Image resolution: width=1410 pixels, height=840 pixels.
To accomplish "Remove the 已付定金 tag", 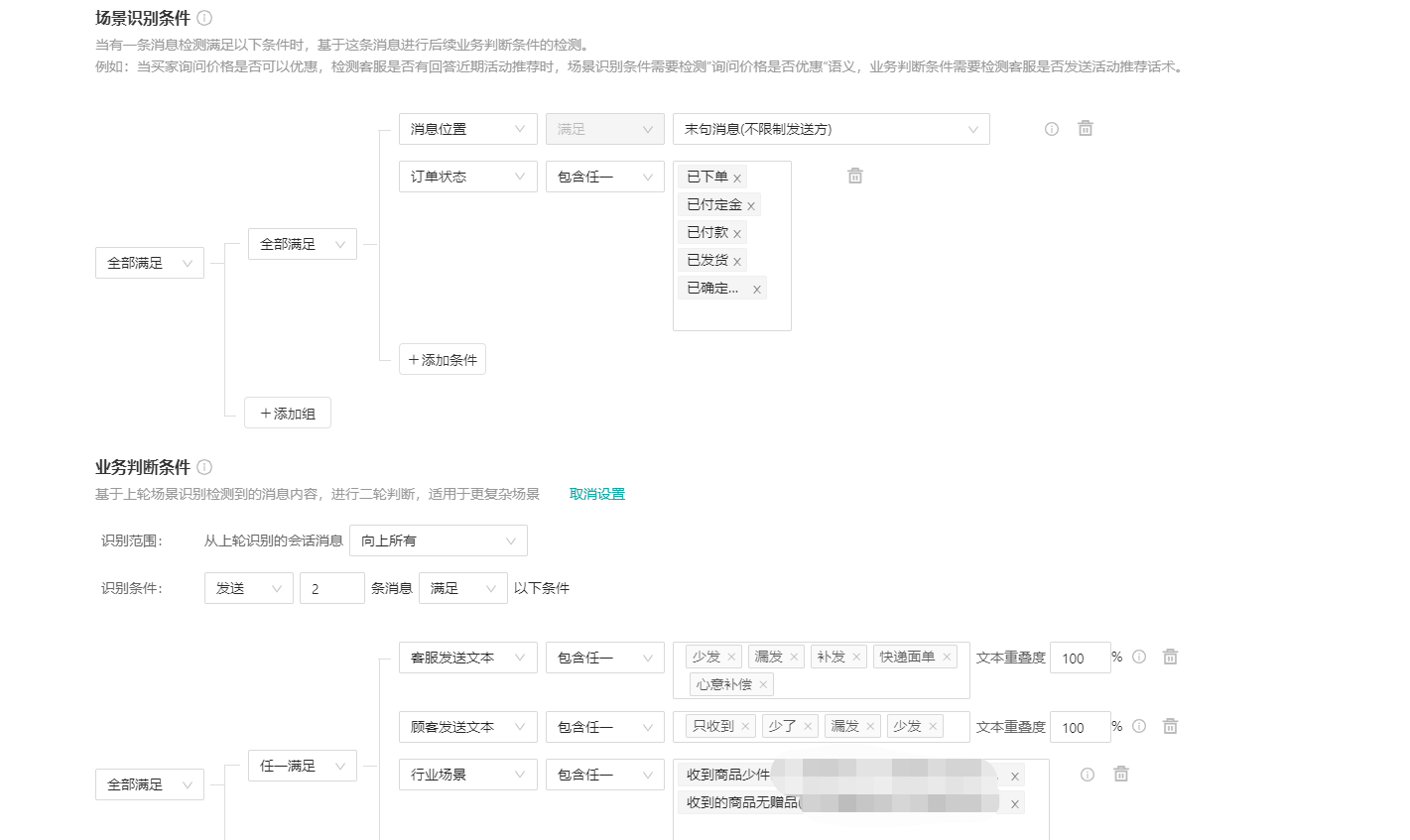I will pos(751,206).
